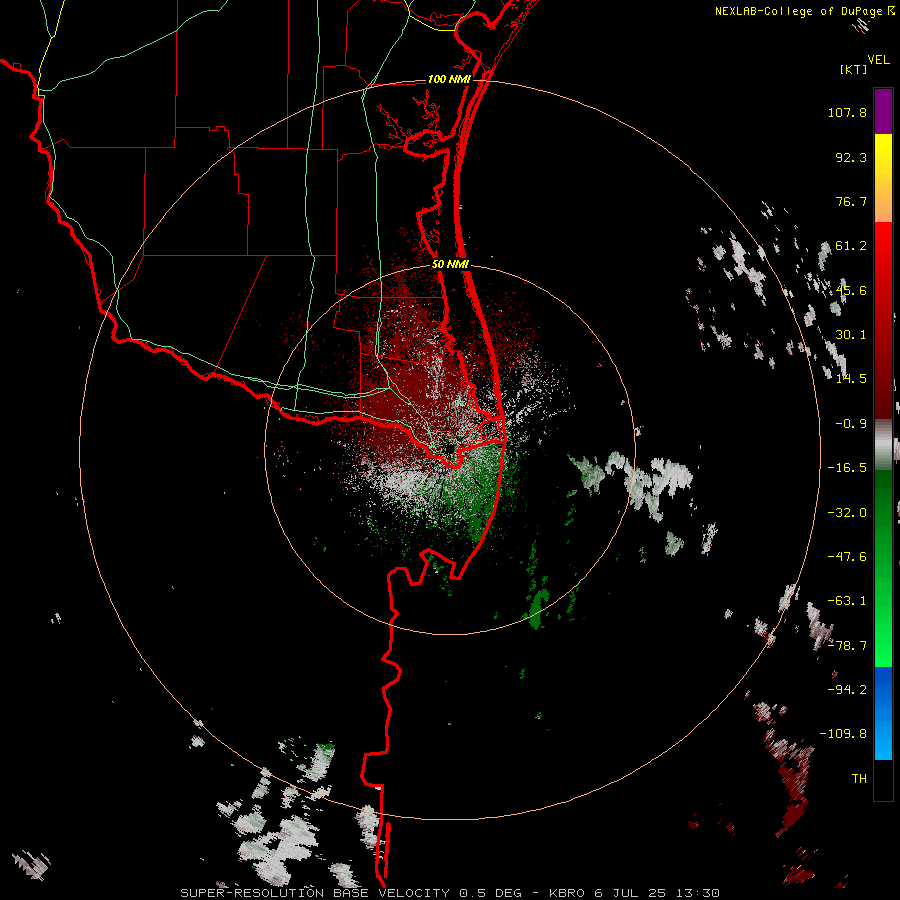Click the purple segment of the color bar
The width and height of the screenshot is (900, 900).
pyautogui.click(x=883, y=111)
